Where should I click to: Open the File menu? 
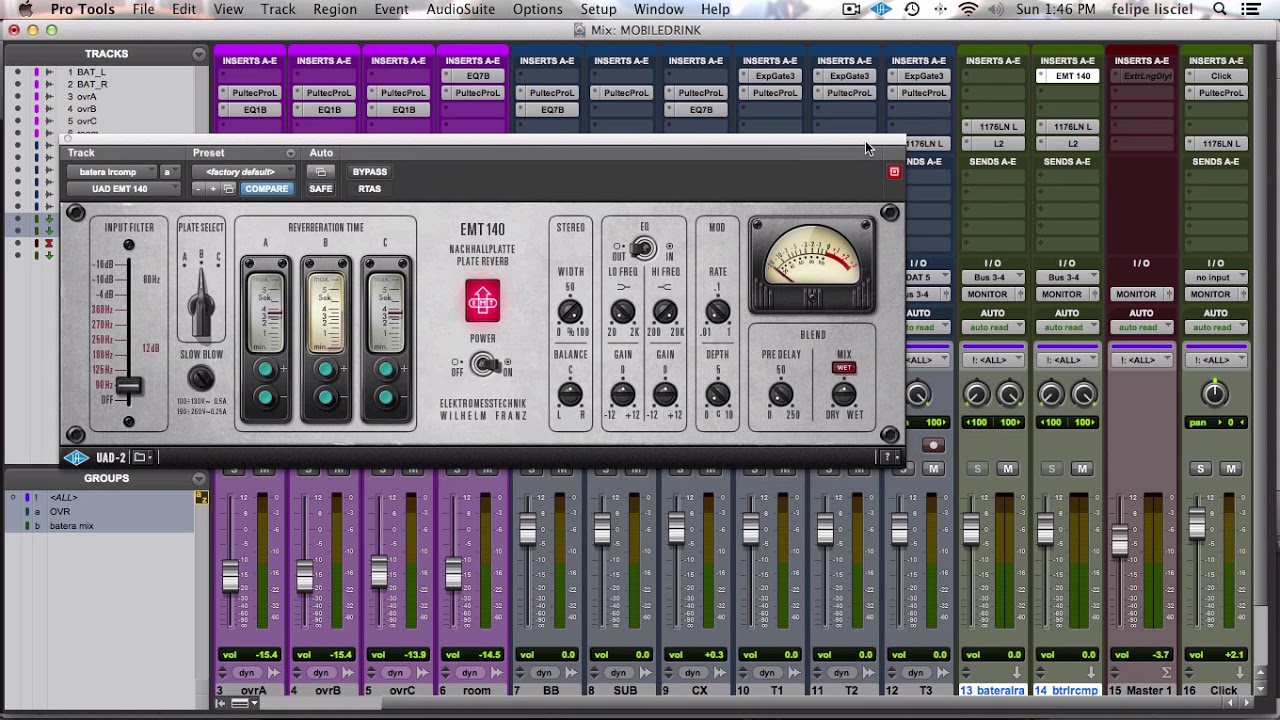(x=143, y=9)
